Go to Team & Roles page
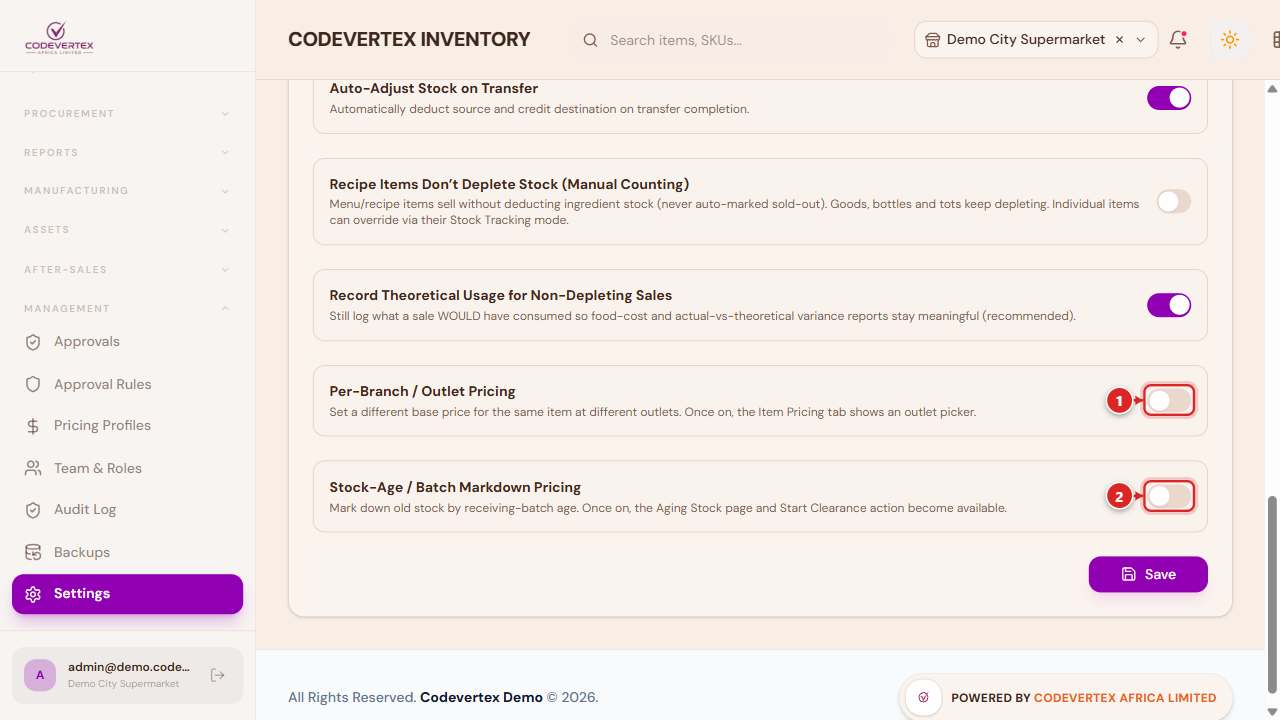The width and height of the screenshot is (1280, 720). (x=127, y=468)
